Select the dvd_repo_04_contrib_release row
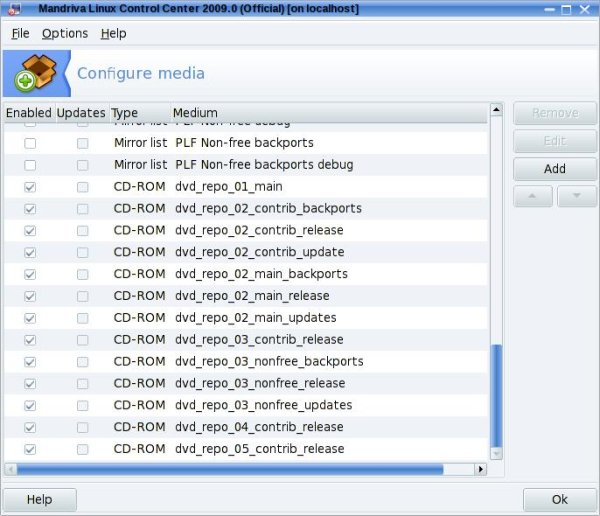 pos(246,427)
